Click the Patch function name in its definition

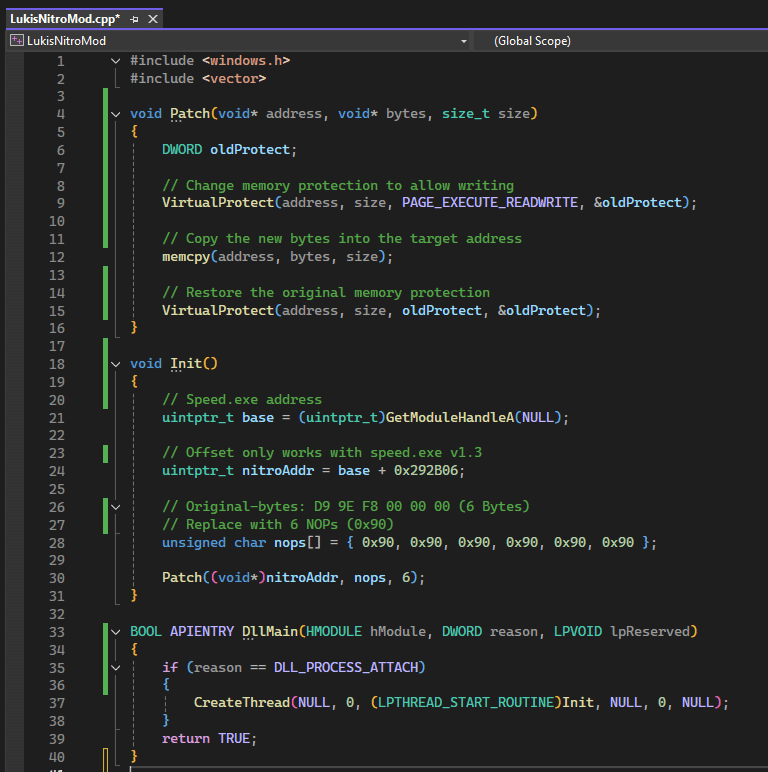(x=190, y=114)
